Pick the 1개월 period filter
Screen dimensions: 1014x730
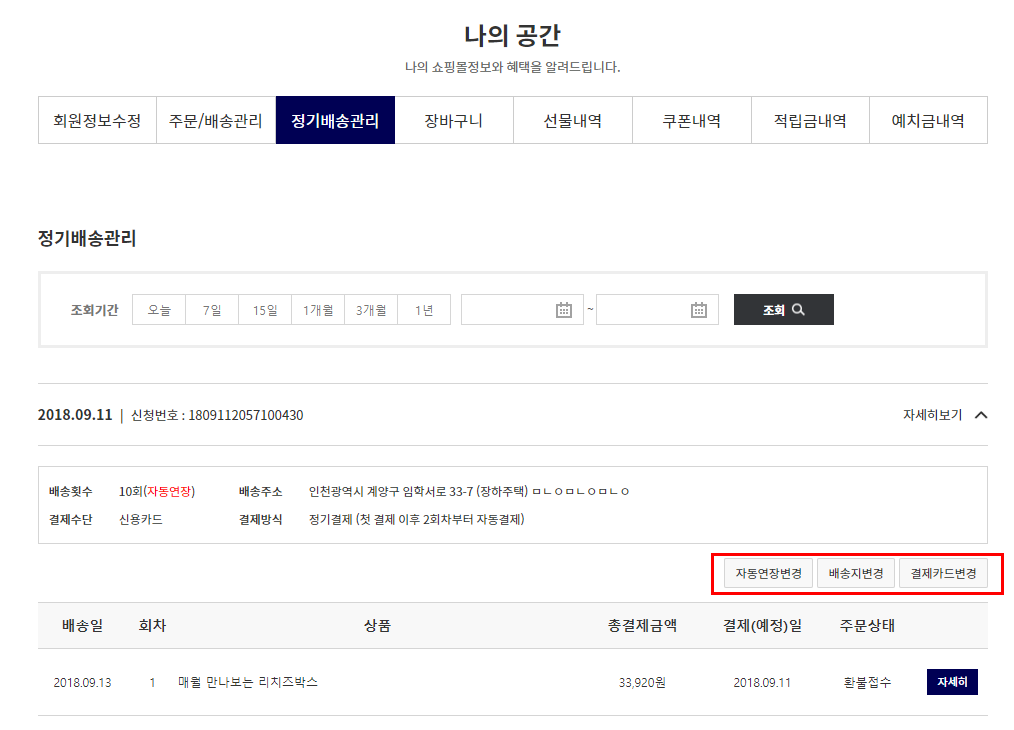[x=318, y=310]
